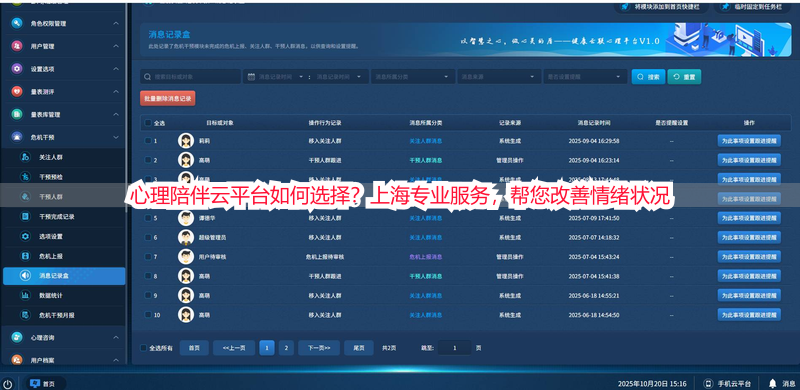Click the 危机干预月报 sidebar icon
Viewport: 800px width, 390px height.
click(25, 315)
